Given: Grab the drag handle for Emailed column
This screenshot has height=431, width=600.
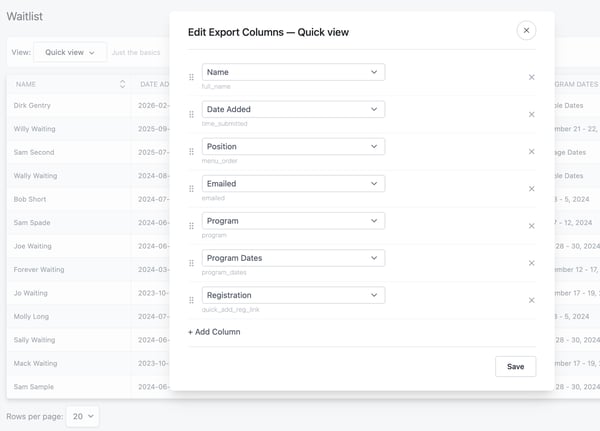Looking at the screenshot, I should click(x=191, y=189).
